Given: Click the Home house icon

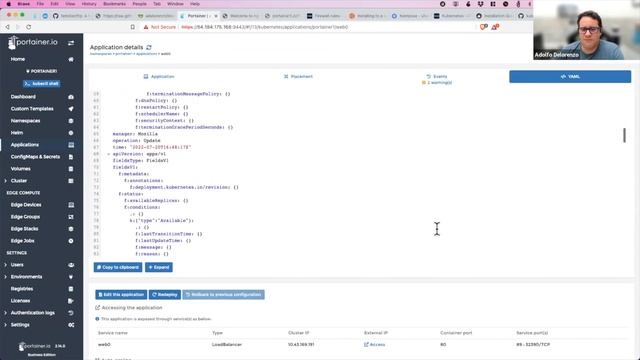Looking at the screenshot, I should (x=71, y=59).
